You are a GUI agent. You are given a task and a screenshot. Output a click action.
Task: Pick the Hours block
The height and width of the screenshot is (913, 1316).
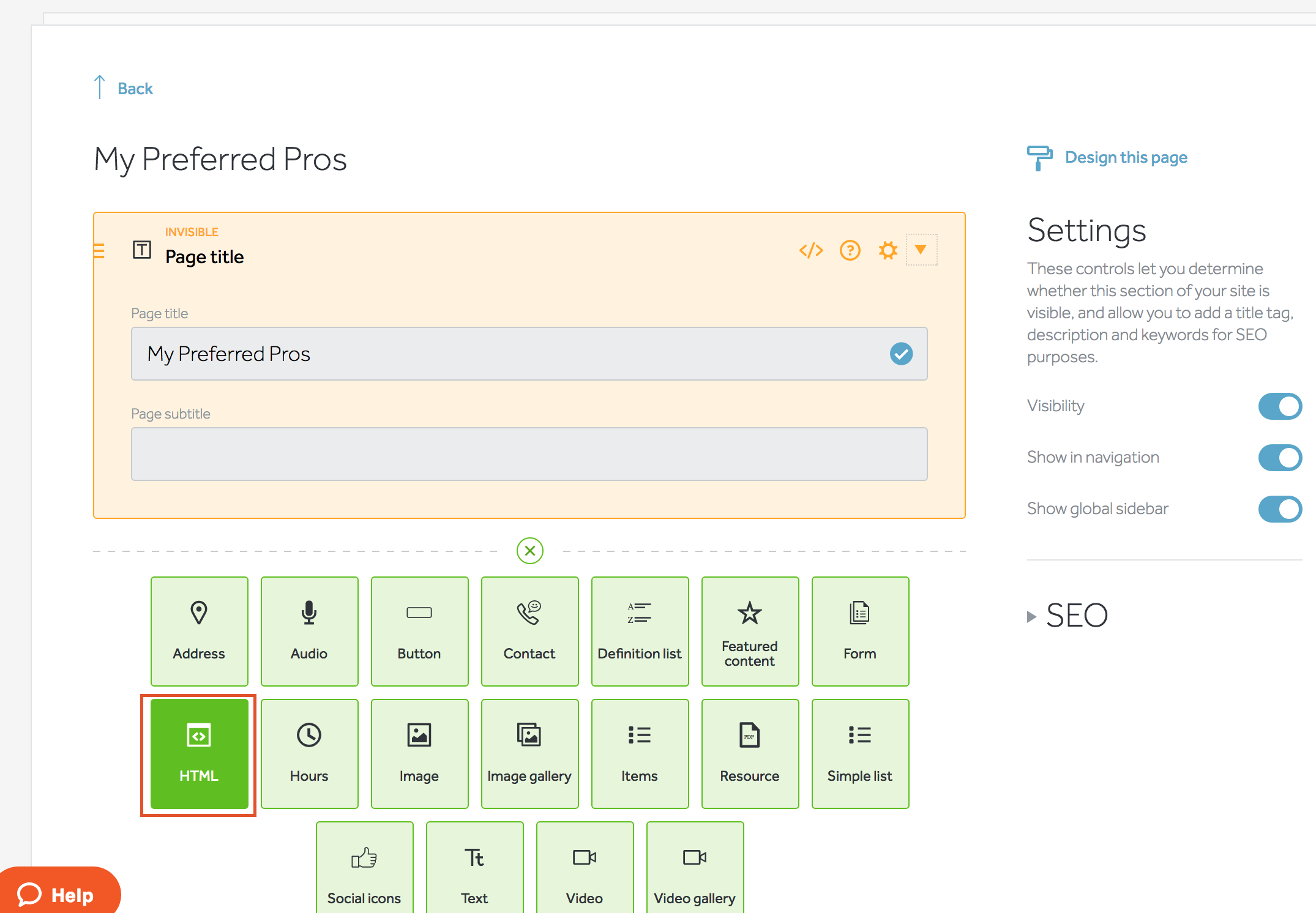pyautogui.click(x=309, y=754)
